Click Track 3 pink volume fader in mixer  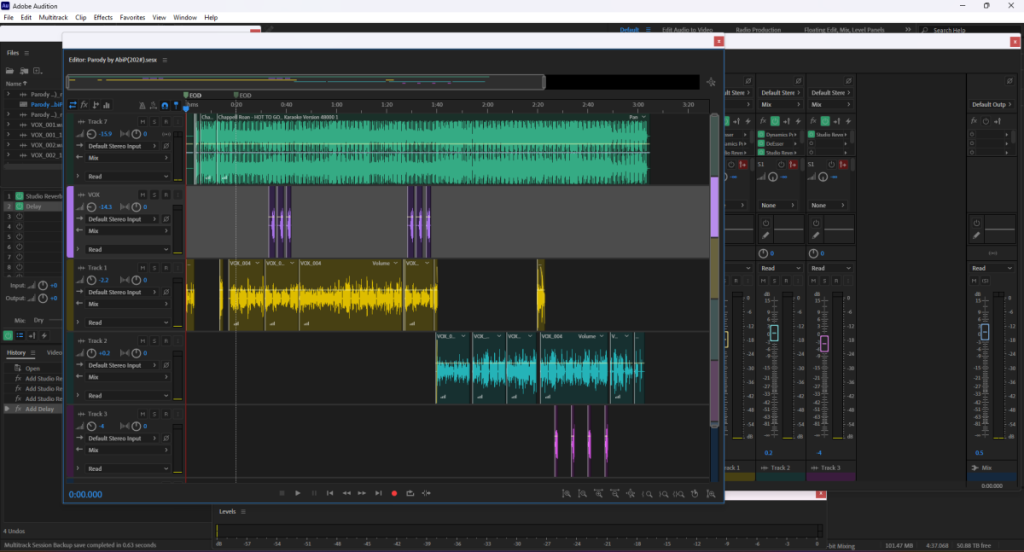824,343
